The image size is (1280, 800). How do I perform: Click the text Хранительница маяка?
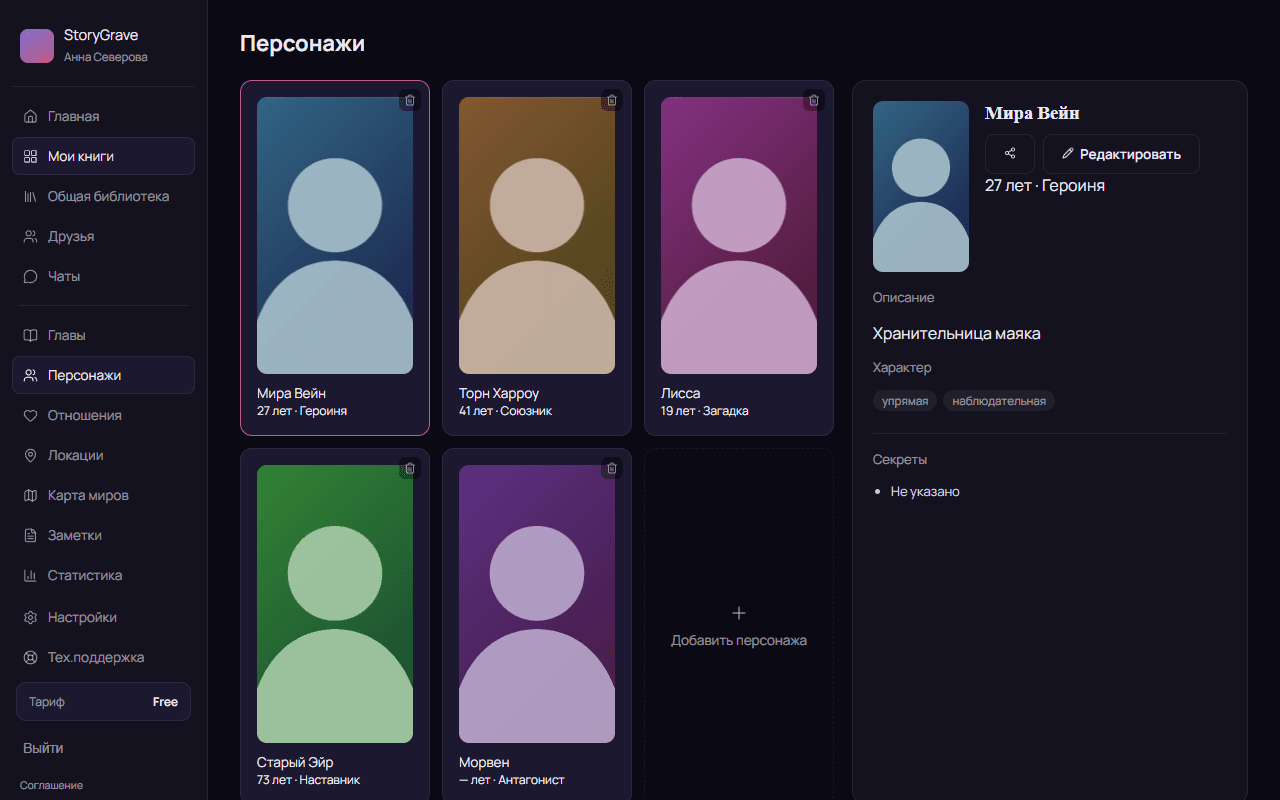957,333
